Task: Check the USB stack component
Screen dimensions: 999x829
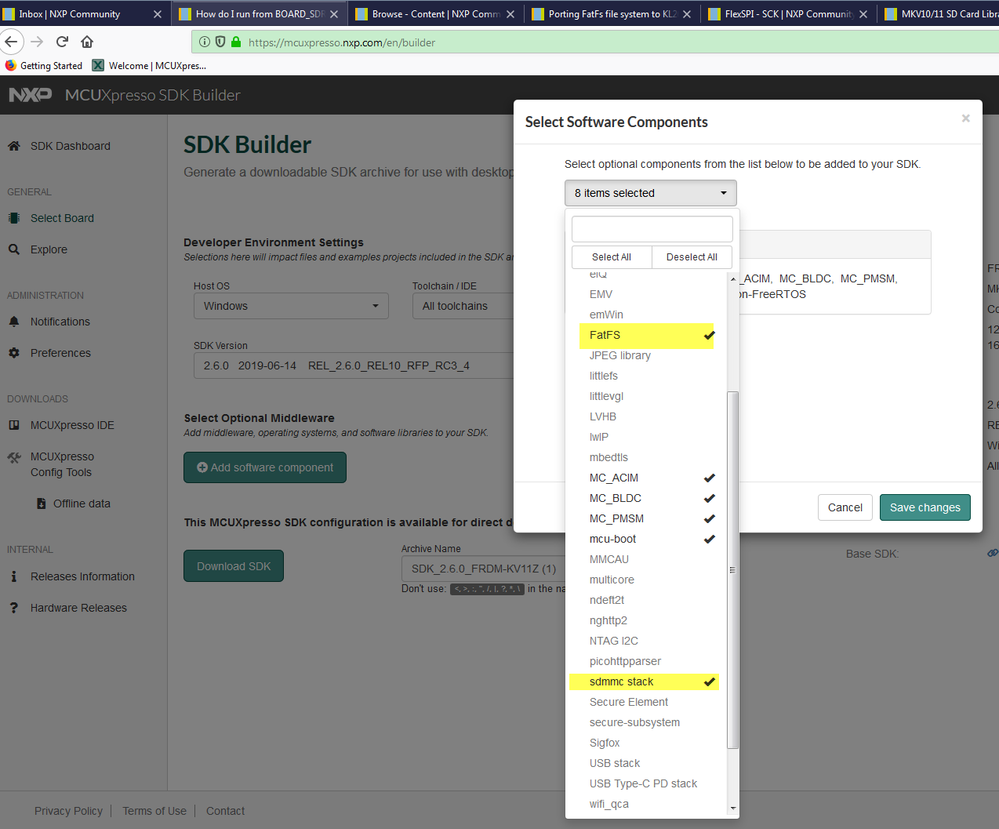Action: click(647, 763)
